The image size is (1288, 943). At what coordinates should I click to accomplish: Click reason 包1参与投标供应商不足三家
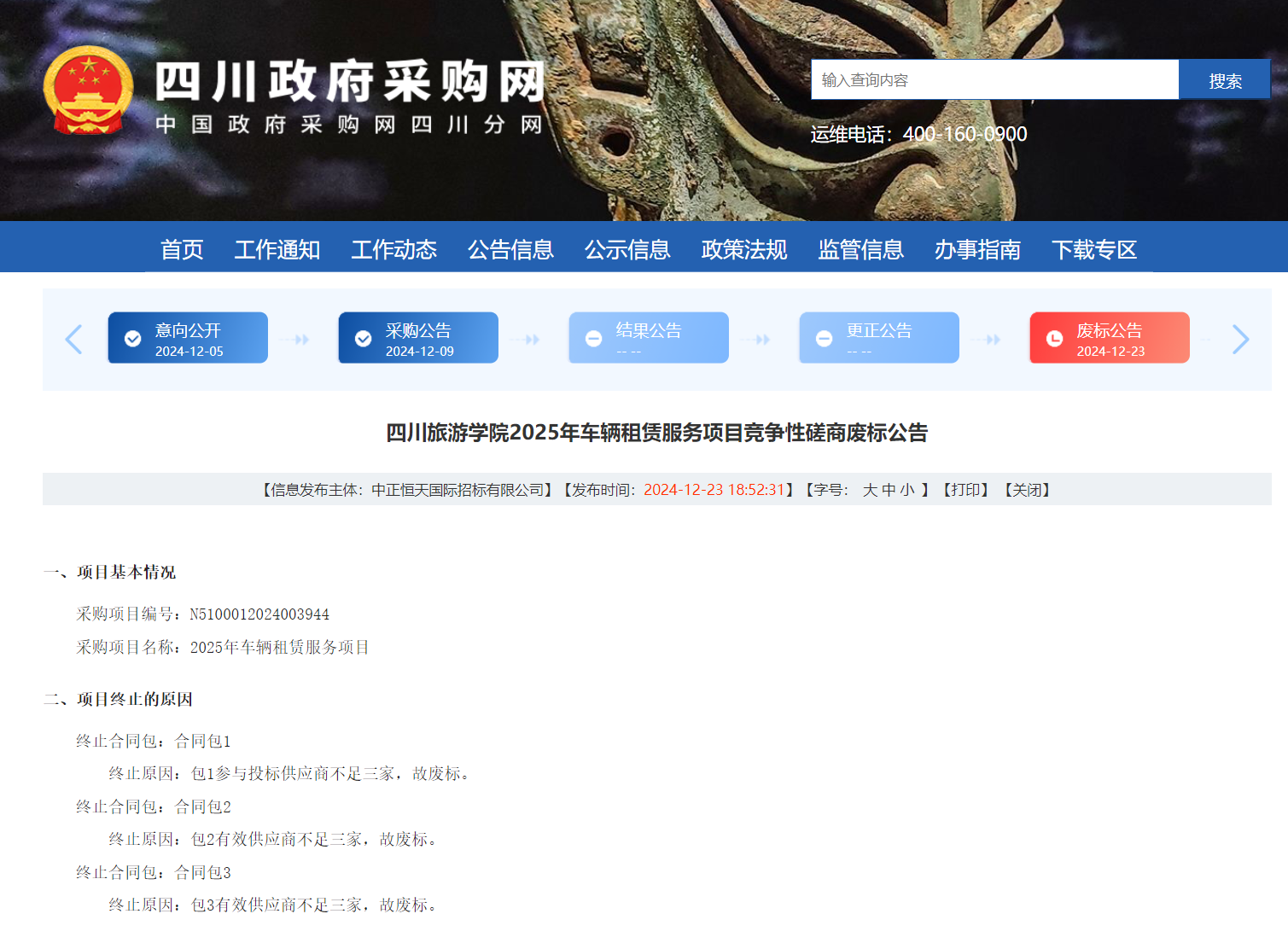click(x=293, y=774)
